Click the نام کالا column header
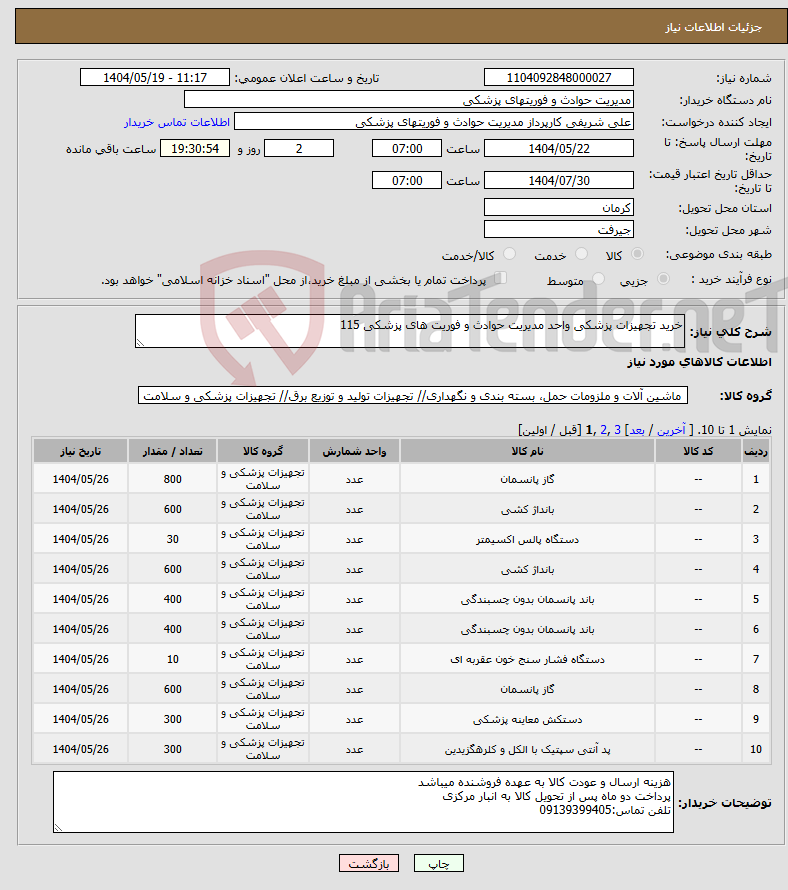The width and height of the screenshot is (788, 890). (x=527, y=451)
